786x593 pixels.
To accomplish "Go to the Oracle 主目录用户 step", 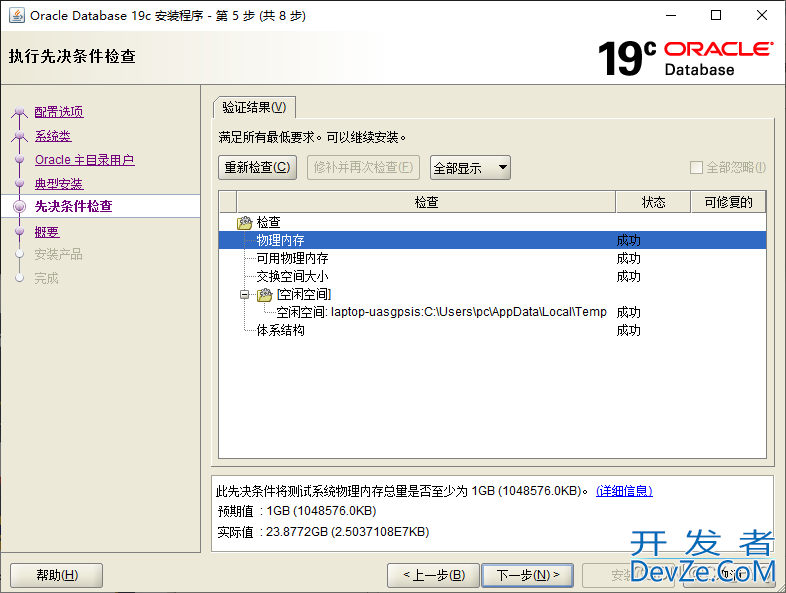I will click(x=84, y=160).
